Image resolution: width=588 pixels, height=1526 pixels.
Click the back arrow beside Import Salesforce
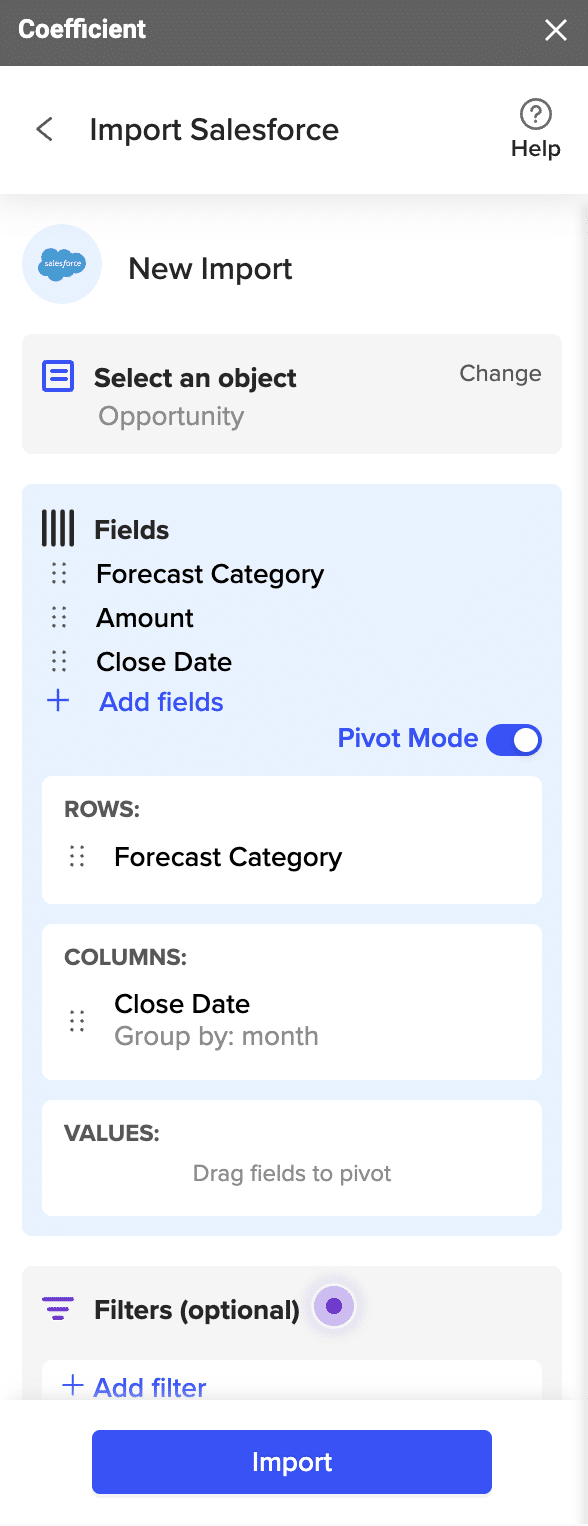44,129
